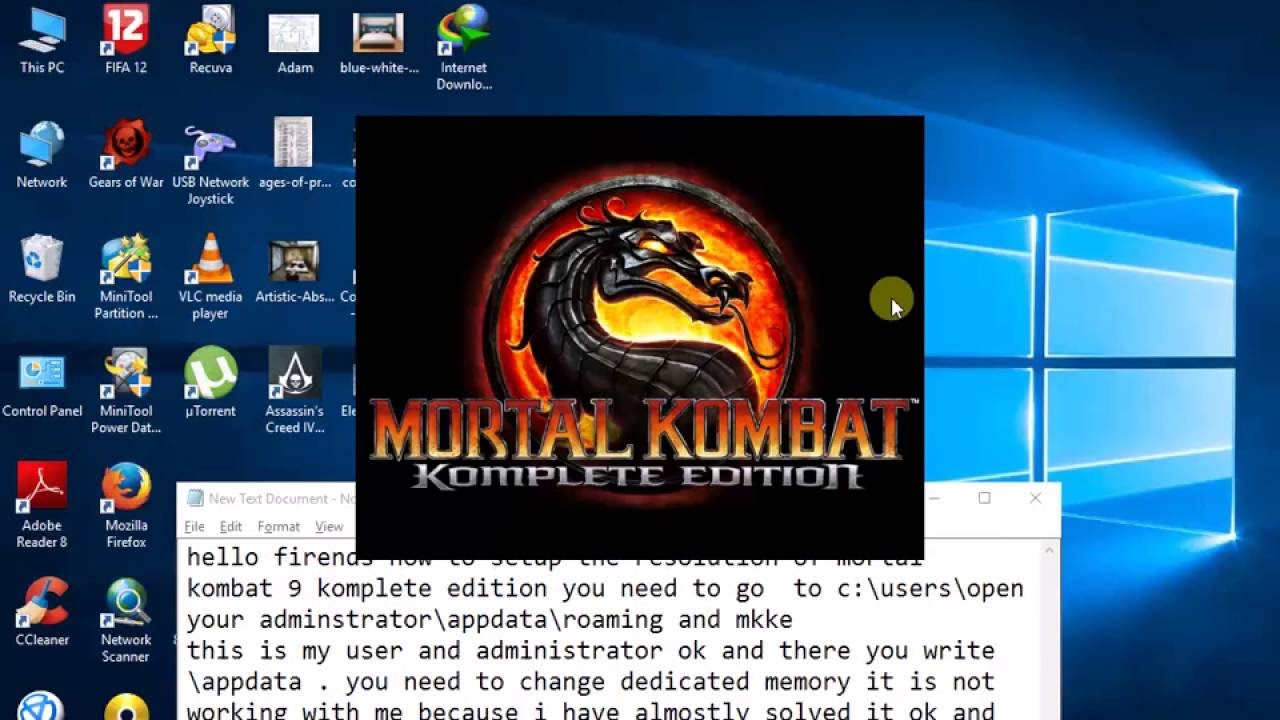This screenshot has width=1280, height=720.
Task: Select the blue-white image file icon
Action: 379,41
